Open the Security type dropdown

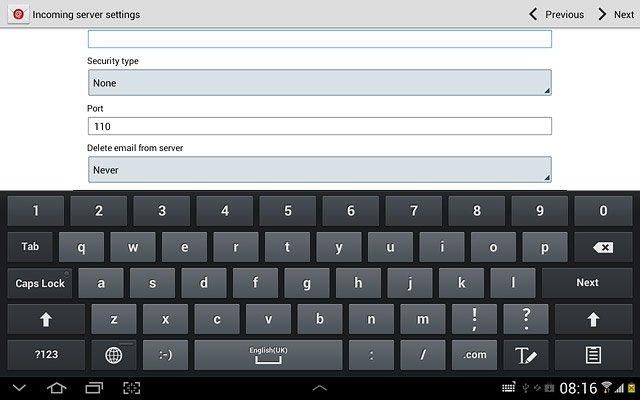320,82
